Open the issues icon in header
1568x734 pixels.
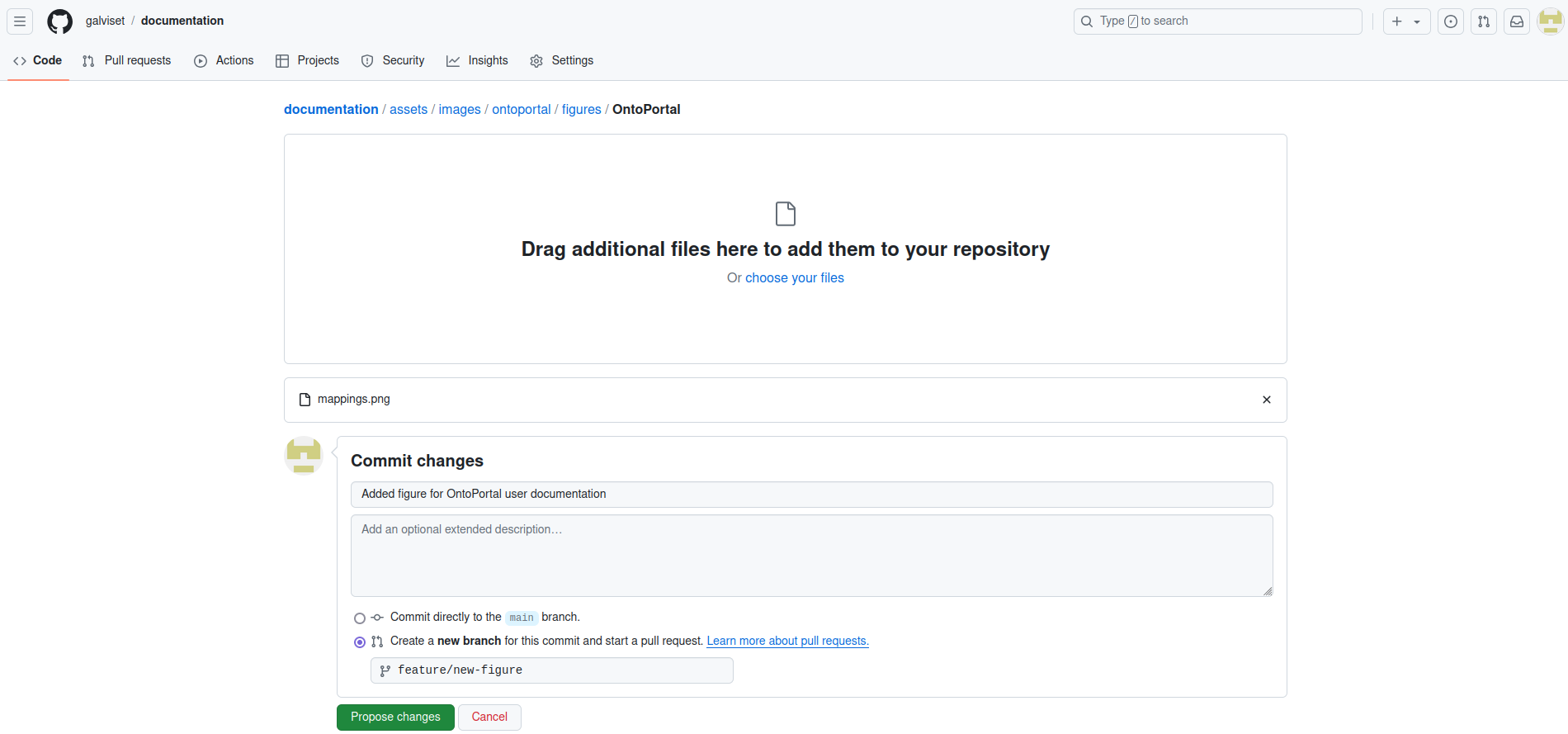1450,21
